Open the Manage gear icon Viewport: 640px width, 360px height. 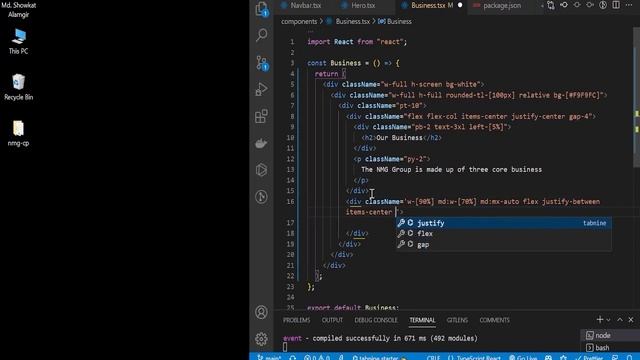pos(262,339)
